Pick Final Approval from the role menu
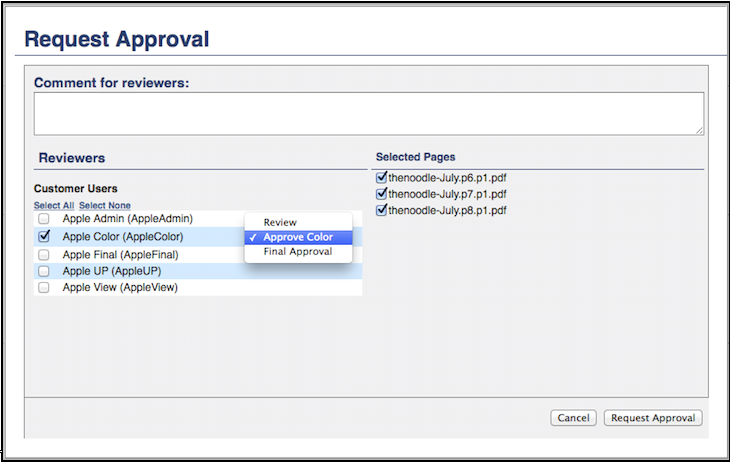This screenshot has width=730, height=462. (x=298, y=252)
